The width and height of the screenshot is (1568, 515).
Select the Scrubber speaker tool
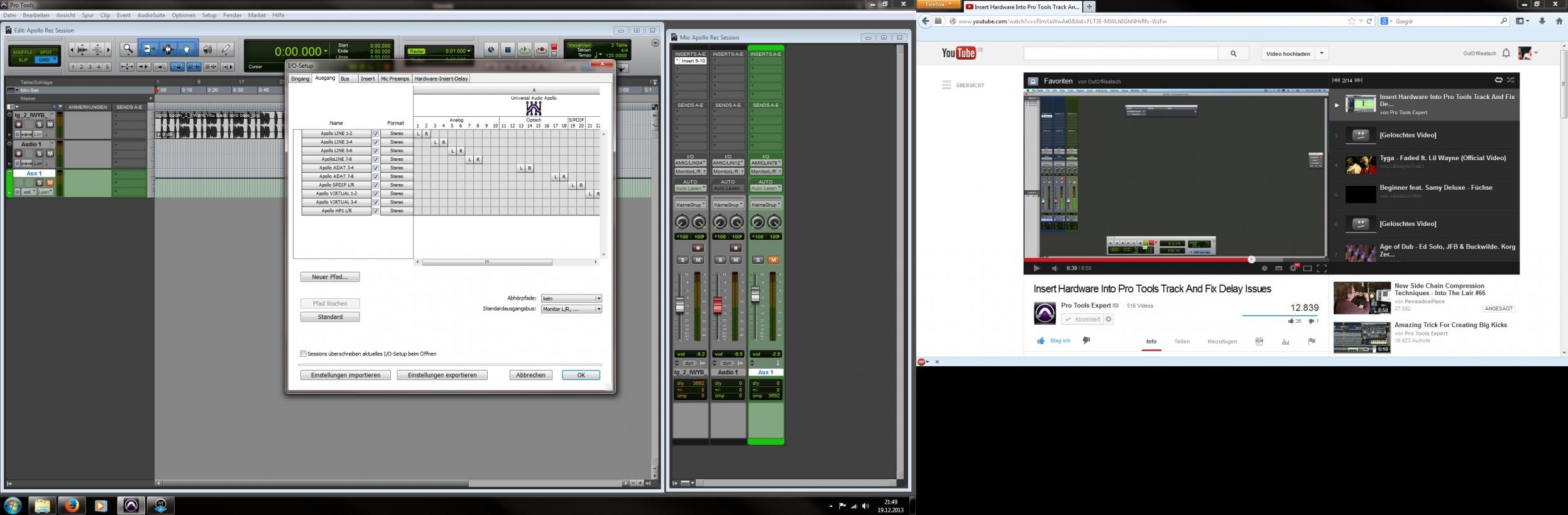(x=207, y=49)
